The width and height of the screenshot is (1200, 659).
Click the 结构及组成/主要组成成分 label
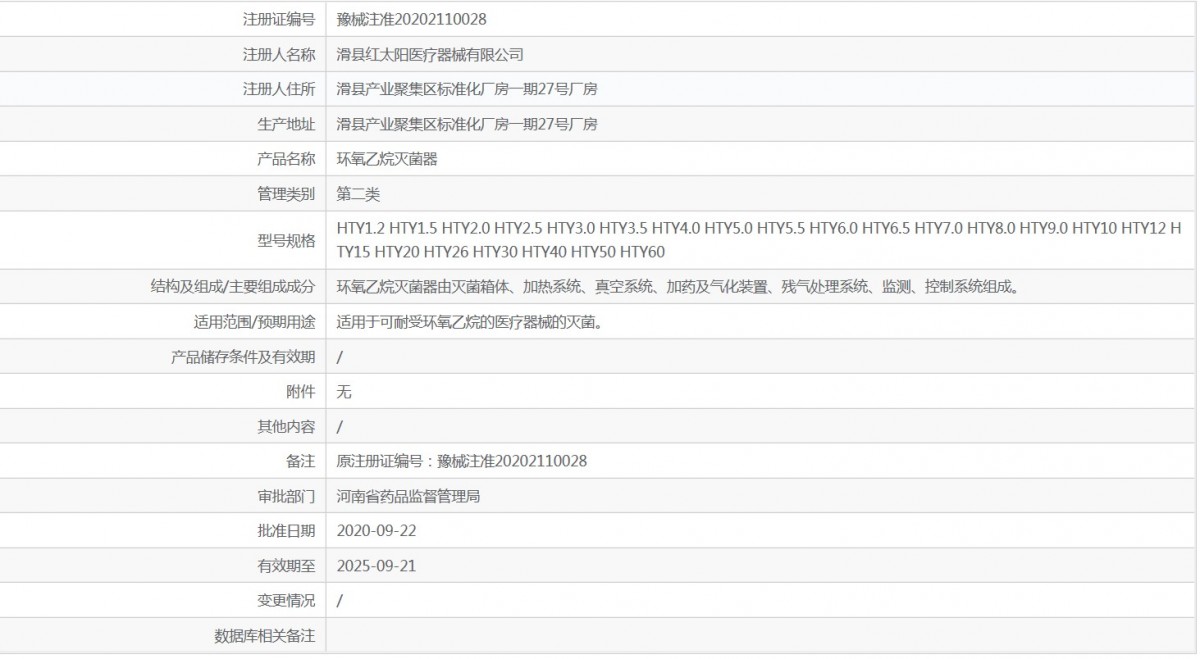click(x=233, y=287)
